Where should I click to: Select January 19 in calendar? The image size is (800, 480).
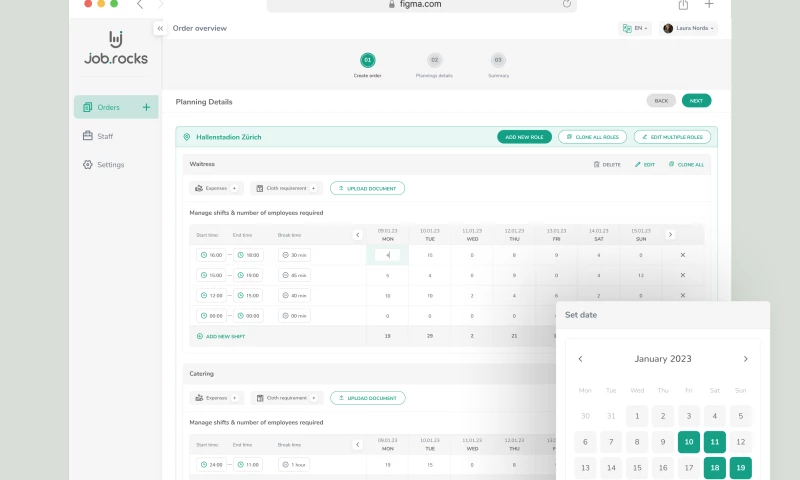(x=741, y=468)
